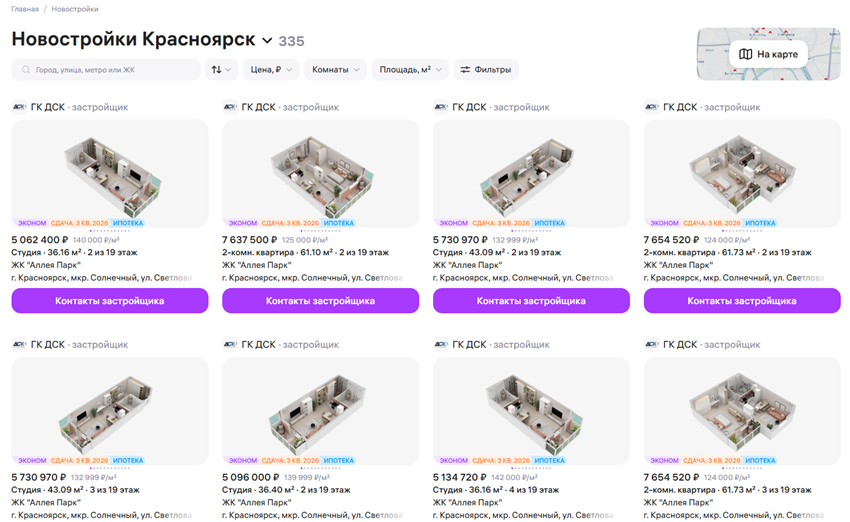Image resolution: width=850 pixels, height=522 pixels.
Task: Click the search magnifier icon
Action: [x=24, y=70]
